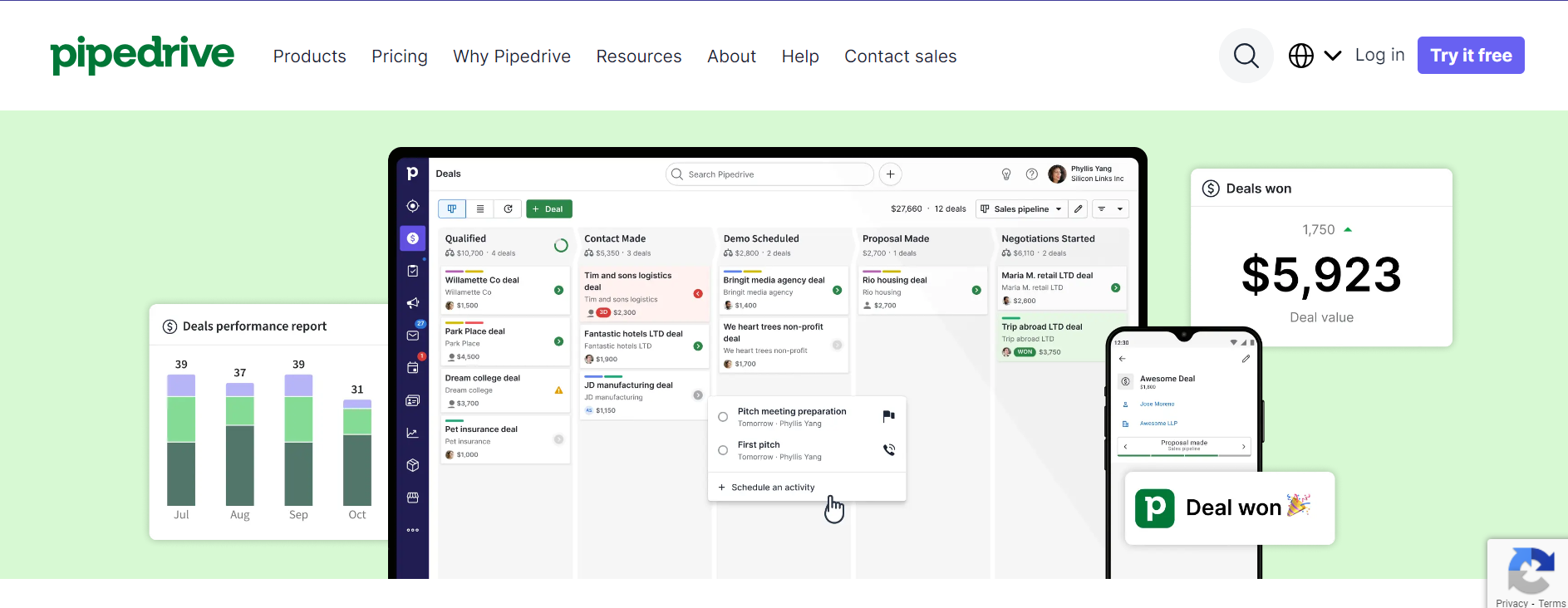Go to previous stage on phone
The height and width of the screenshot is (608, 1568).
pos(1125,447)
